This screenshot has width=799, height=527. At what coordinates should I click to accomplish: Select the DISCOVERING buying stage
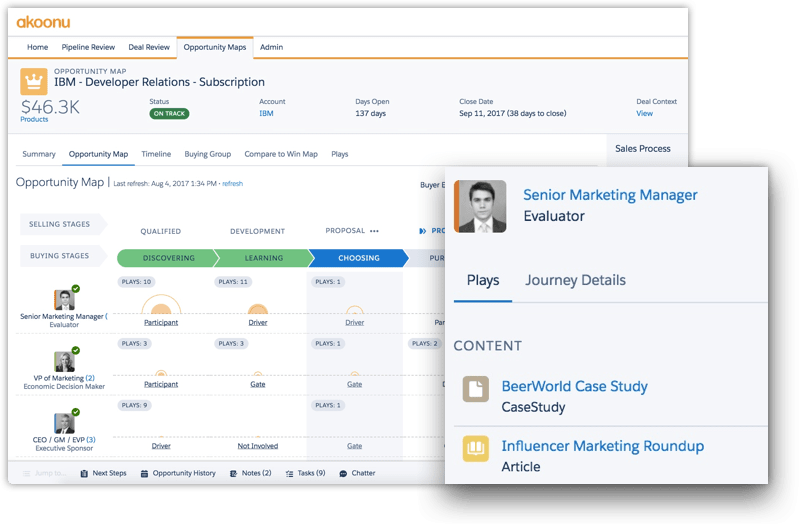pyautogui.click(x=169, y=258)
